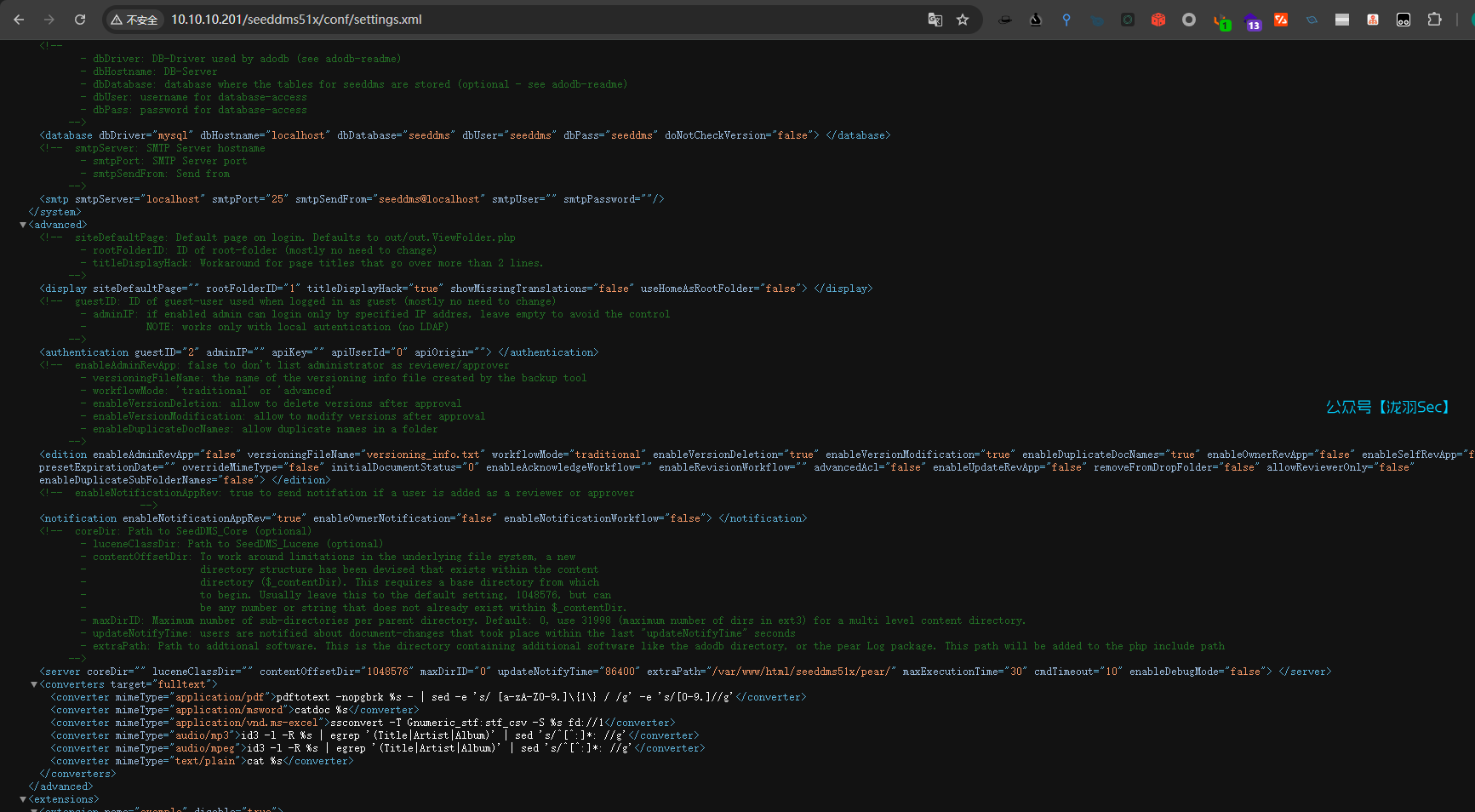The height and width of the screenshot is (812, 1475).
Task: Click the database element opening tag
Action: (66, 135)
